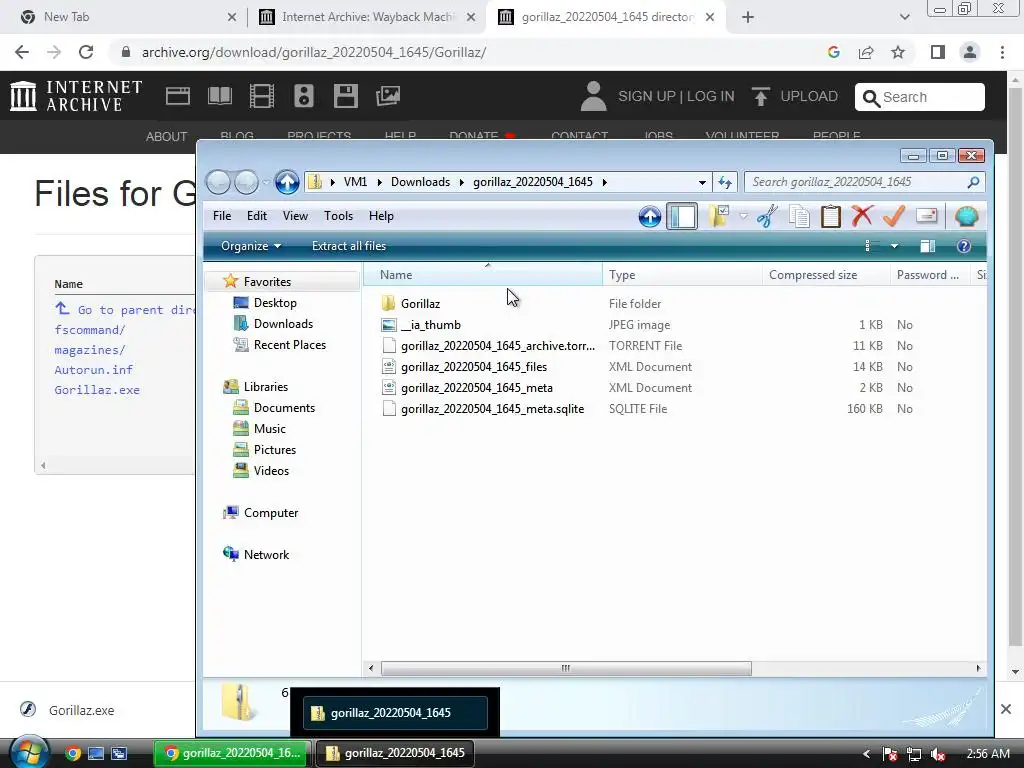This screenshot has height=768, width=1024.
Task: Sort by Compressed size column header
Action: pyautogui.click(x=825, y=275)
